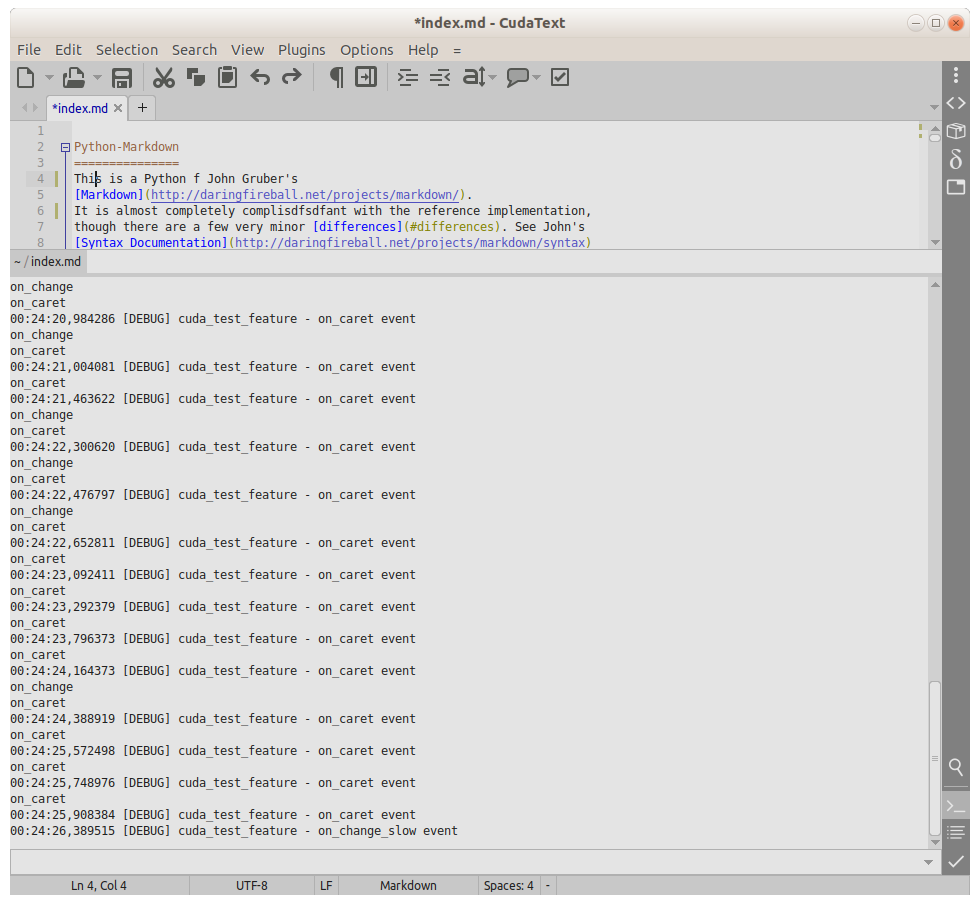The height and width of the screenshot is (905, 980).
Task: Click Markdown lexer name in the status bar
Action: click(x=408, y=885)
